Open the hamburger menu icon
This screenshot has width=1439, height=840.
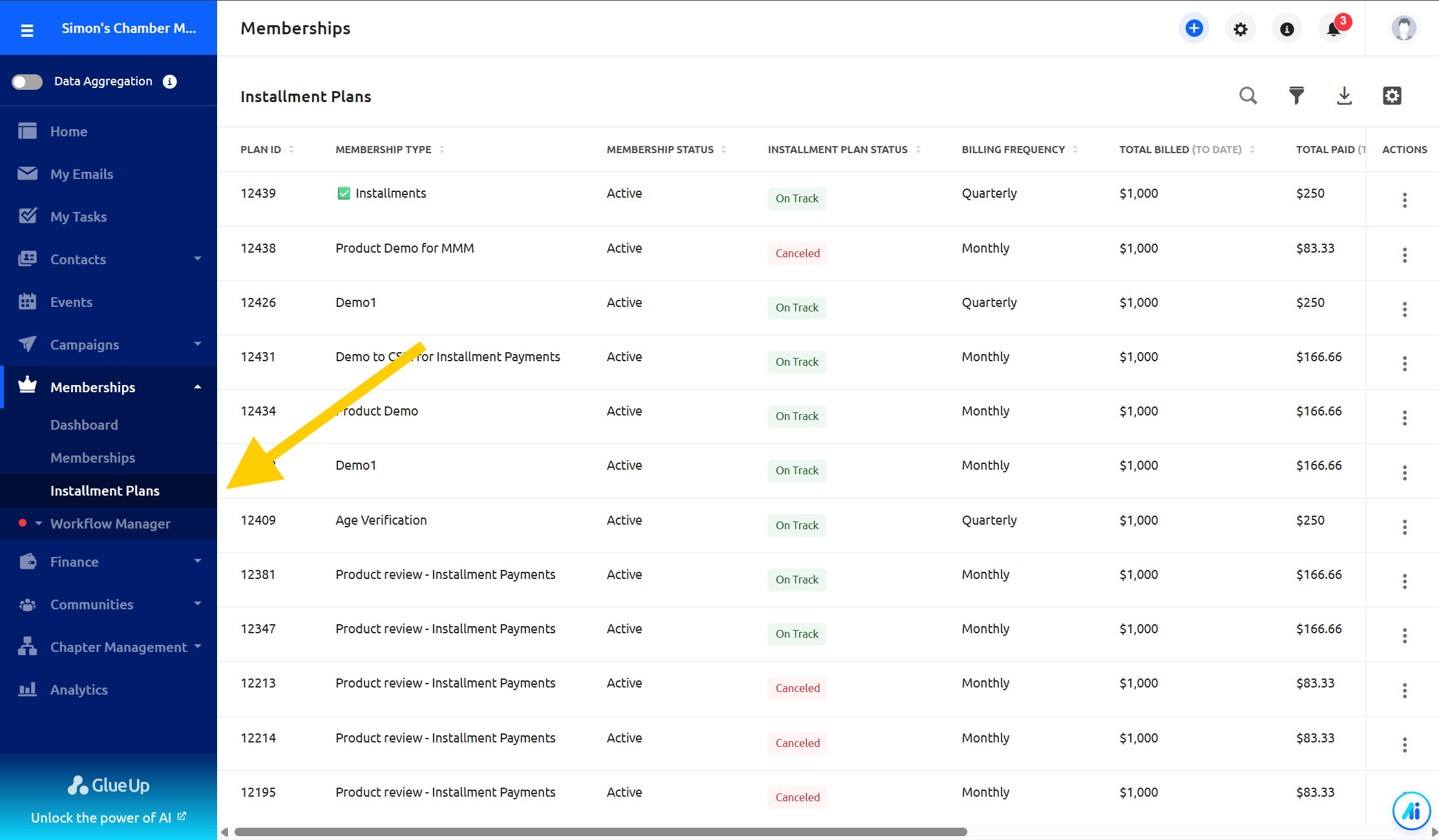pyautogui.click(x=27, y=30)
